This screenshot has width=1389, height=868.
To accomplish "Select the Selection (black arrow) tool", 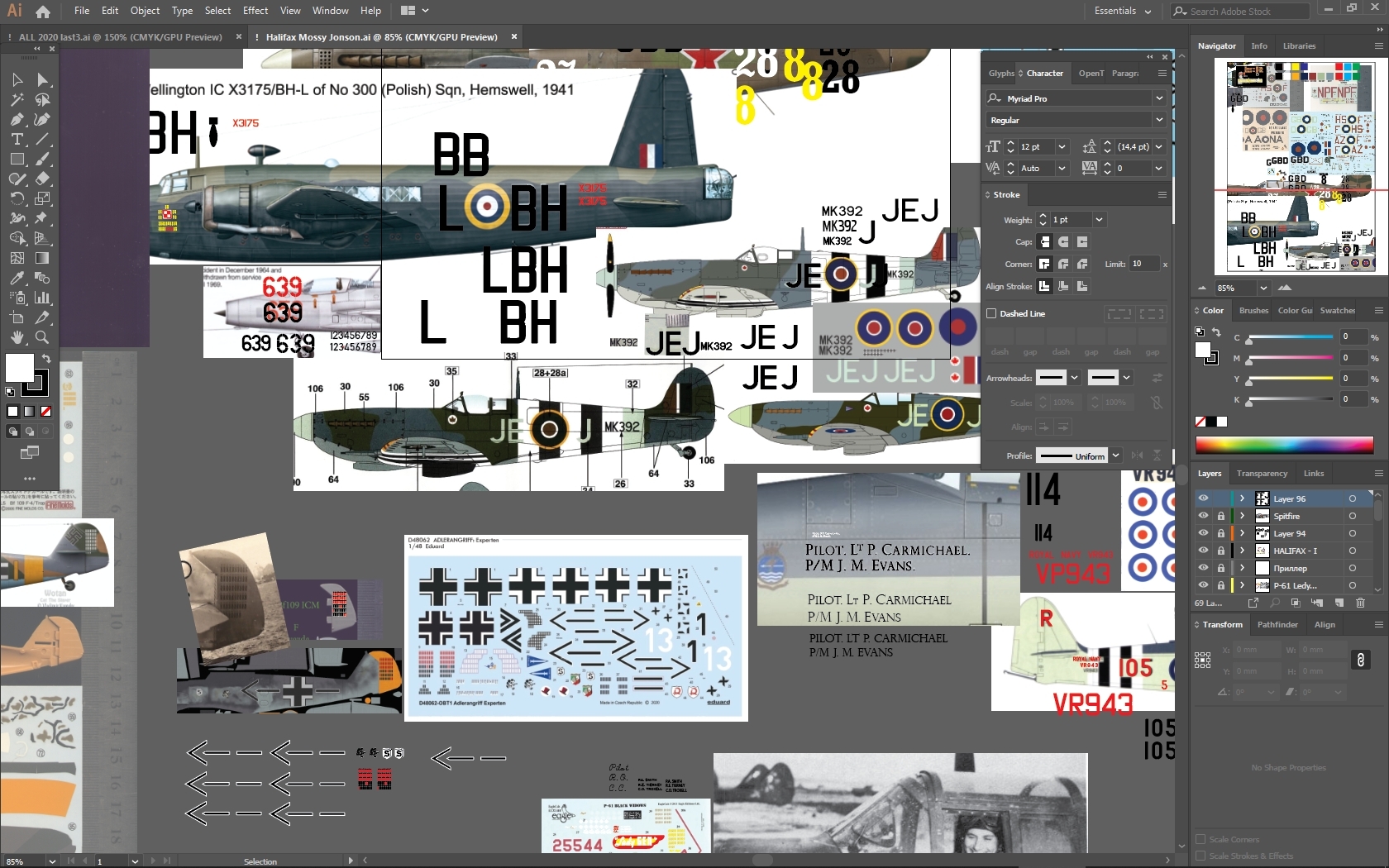I will point(17,79).
